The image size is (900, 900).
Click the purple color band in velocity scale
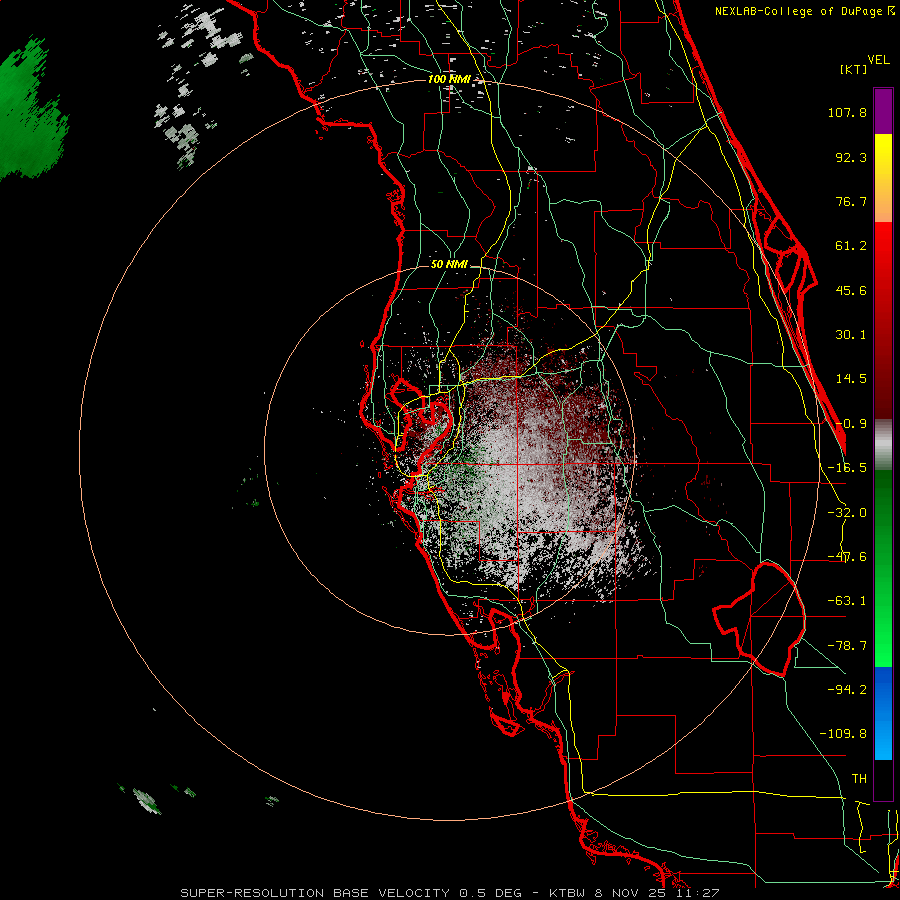pos(883,111)
